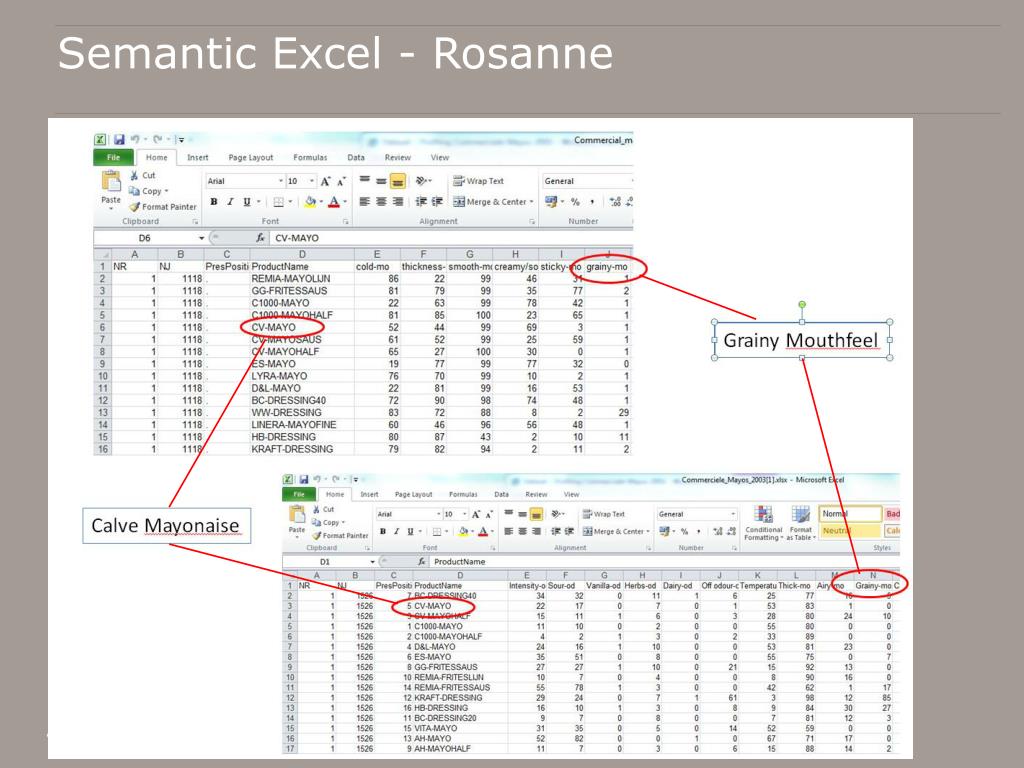
Task: Click Accounting Number Format in upper Excel window
Action: point(551,202)
